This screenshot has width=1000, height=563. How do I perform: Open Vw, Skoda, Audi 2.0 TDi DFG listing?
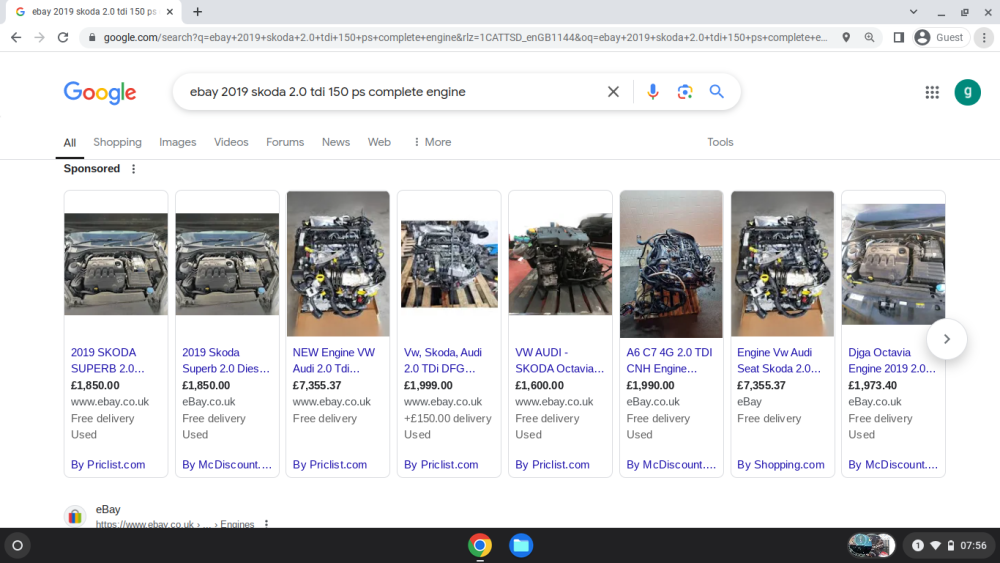443,360
